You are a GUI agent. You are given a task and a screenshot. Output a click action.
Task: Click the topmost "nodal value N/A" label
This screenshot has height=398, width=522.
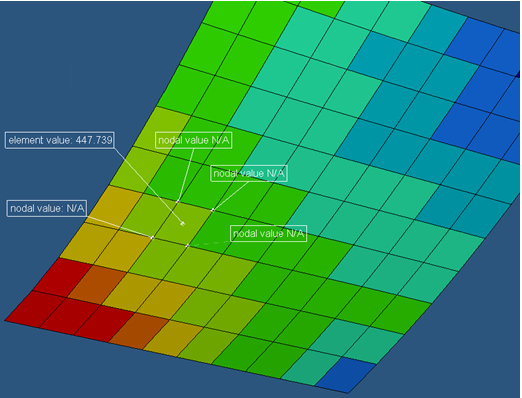click(194, 140)
